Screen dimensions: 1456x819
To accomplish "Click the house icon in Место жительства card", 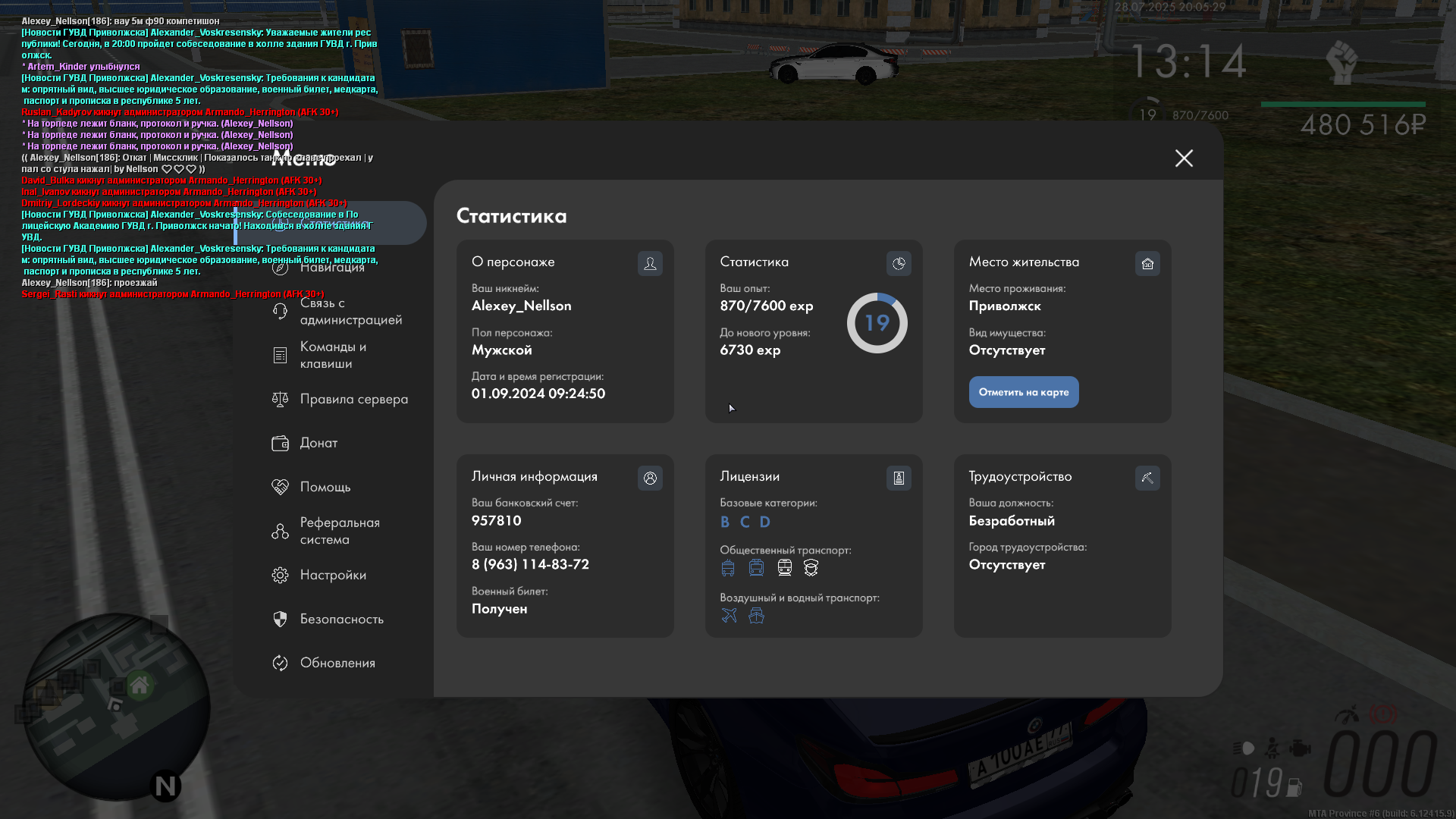I will coord(1147,263).
